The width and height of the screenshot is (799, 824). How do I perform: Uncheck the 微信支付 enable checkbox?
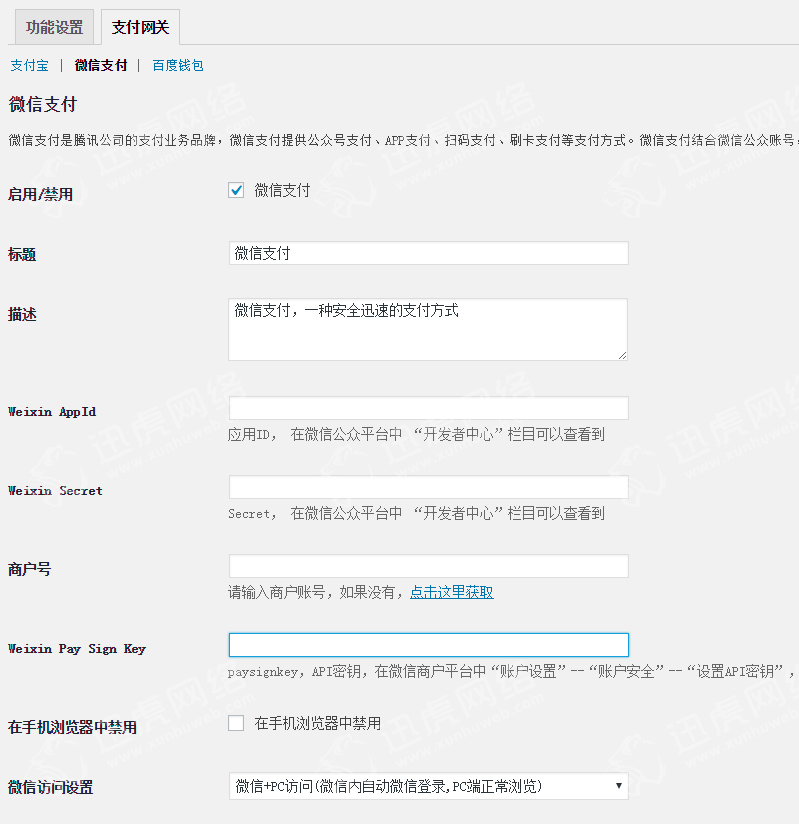click(x=236, y=190)
